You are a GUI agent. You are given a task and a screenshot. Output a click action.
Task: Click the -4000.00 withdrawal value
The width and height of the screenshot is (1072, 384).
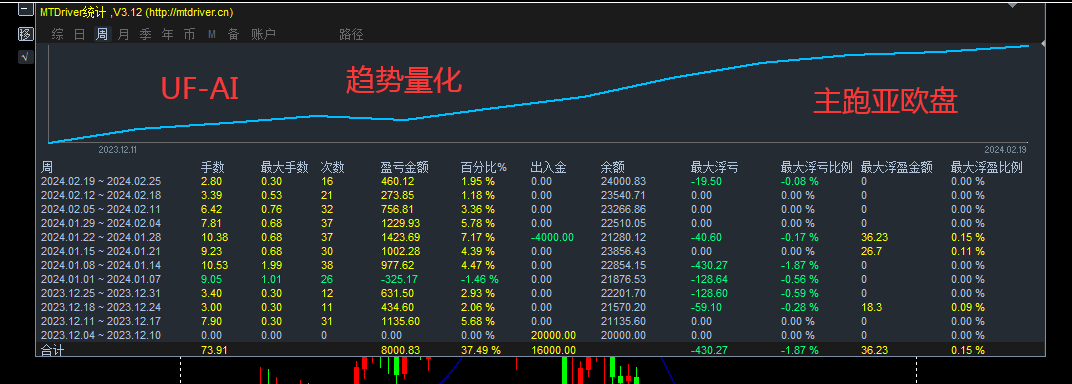pos(552,237)
